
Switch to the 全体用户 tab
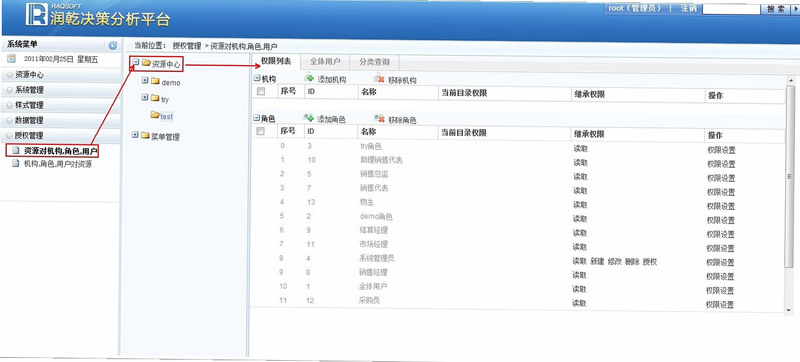coord(325,62)
